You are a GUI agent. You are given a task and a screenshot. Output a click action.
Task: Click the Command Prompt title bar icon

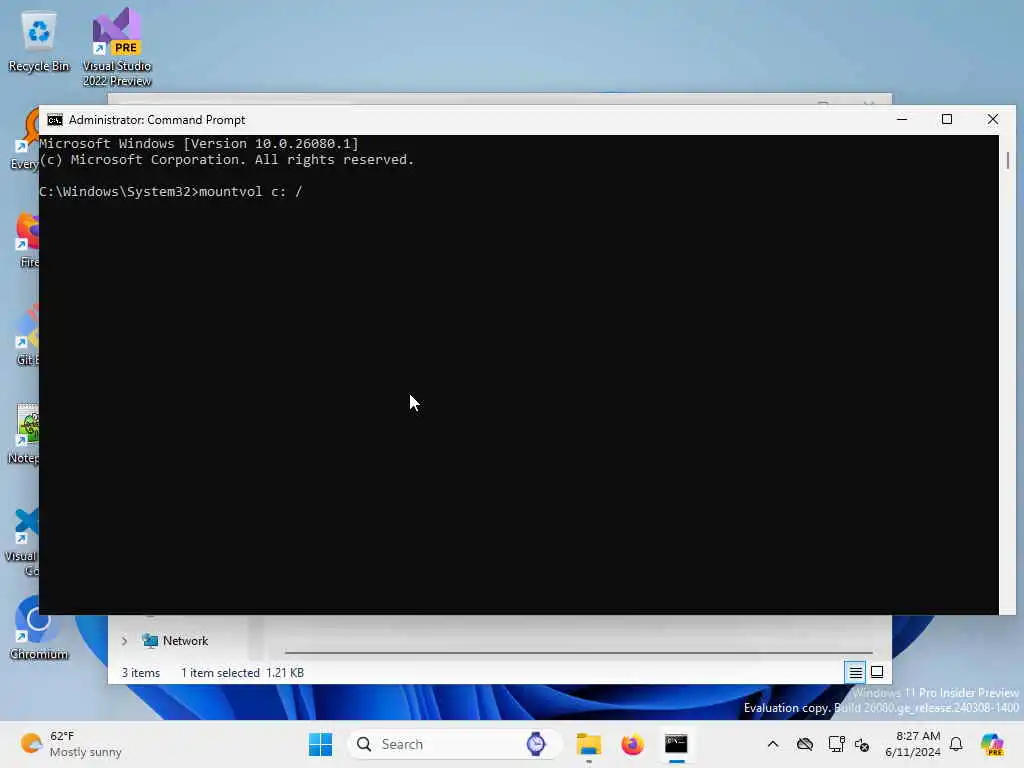[55, 120]
